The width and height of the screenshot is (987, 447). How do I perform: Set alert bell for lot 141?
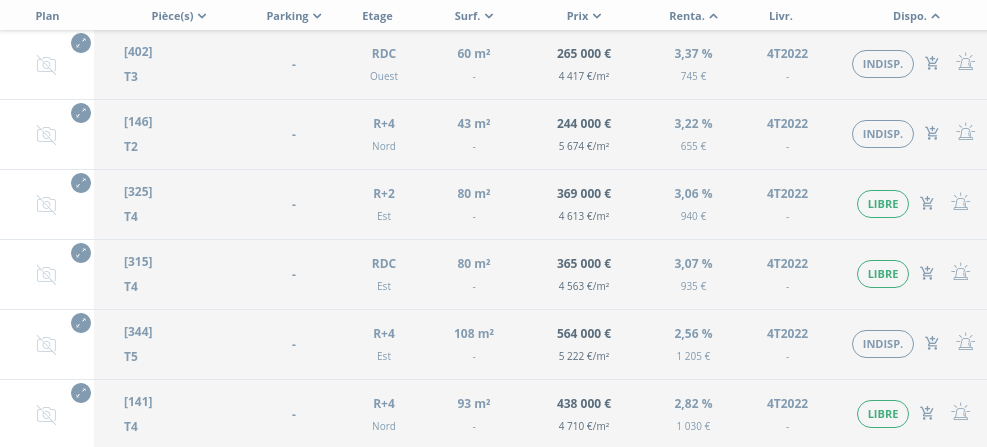pos(960,412)
